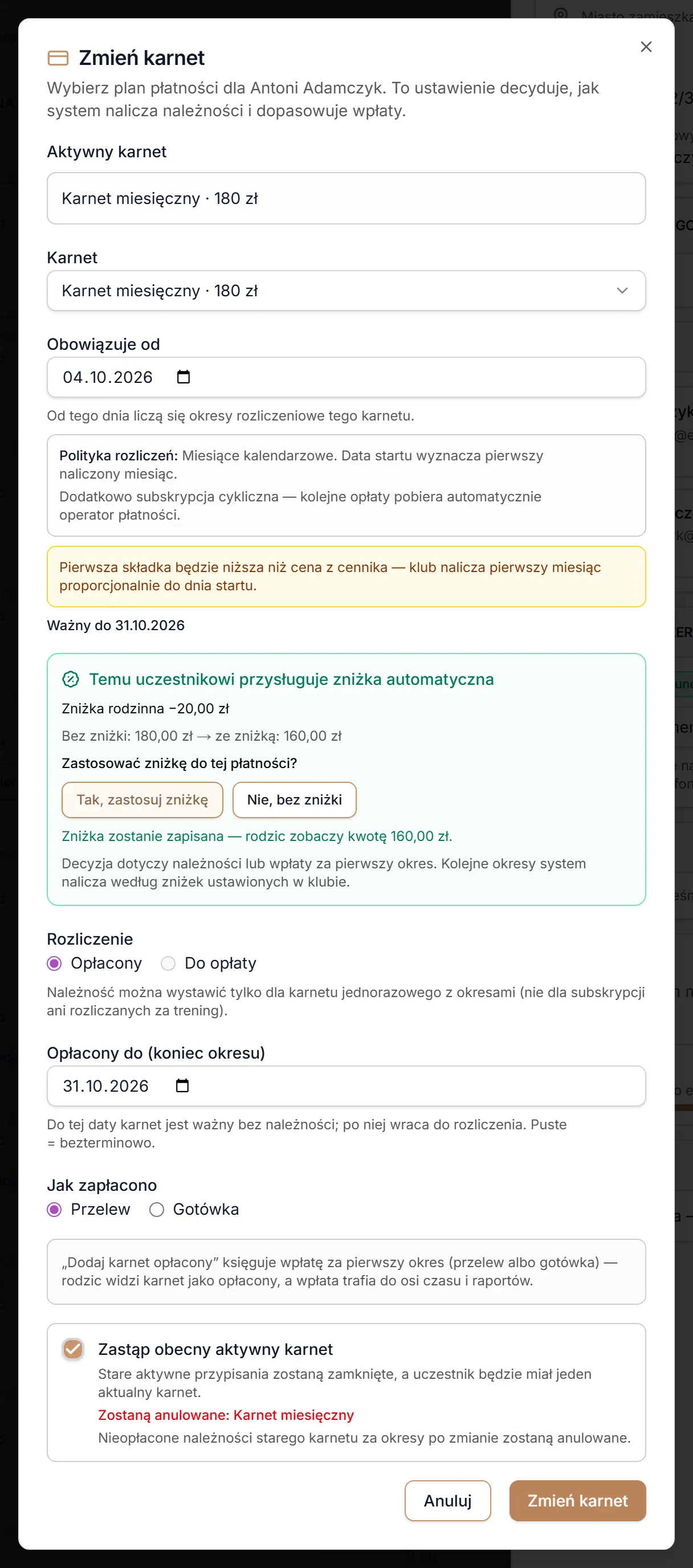Expand the Karnet dropdown chevron
Image resolution: width=693 pixels, height=1568 pixels.
[622, 291]
